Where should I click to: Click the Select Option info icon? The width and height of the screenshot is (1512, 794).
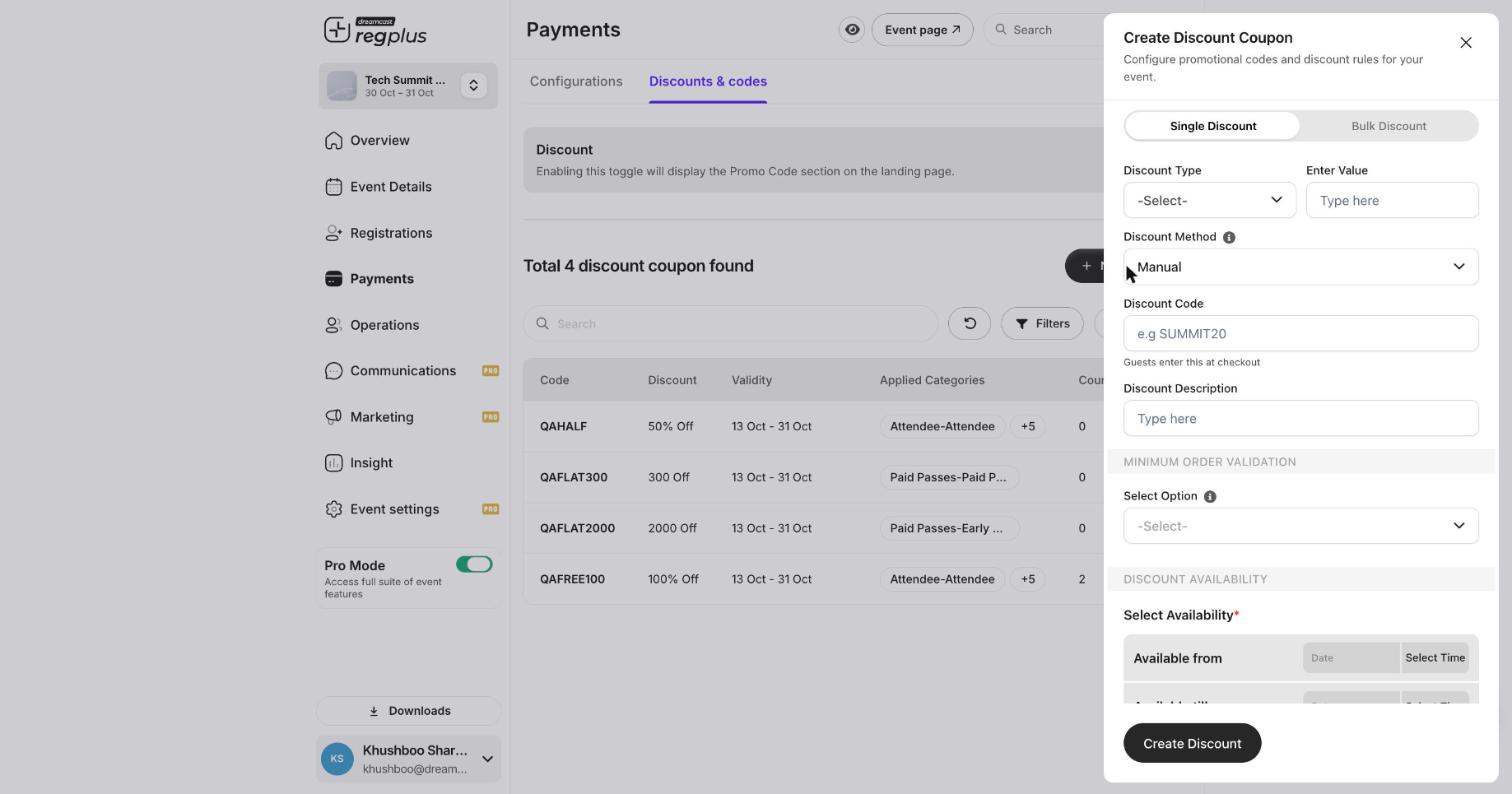(1210, 497)
